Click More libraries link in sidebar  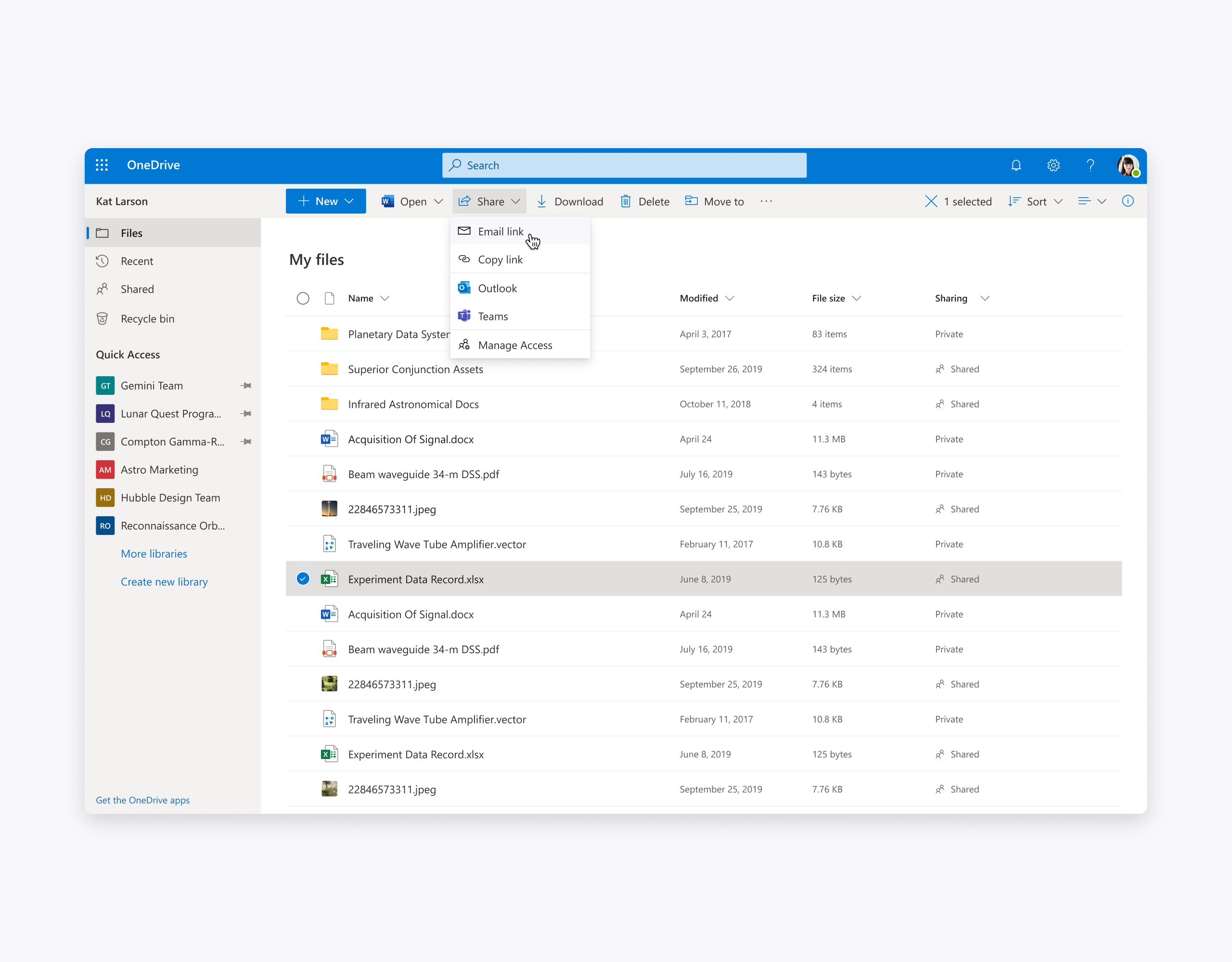pos(153,553)
